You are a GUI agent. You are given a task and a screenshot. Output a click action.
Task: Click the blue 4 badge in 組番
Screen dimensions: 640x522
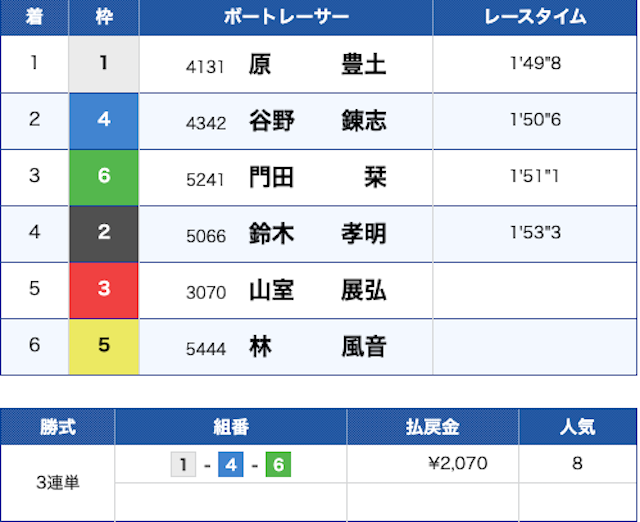pyautogui.click(x=230, y=465)
